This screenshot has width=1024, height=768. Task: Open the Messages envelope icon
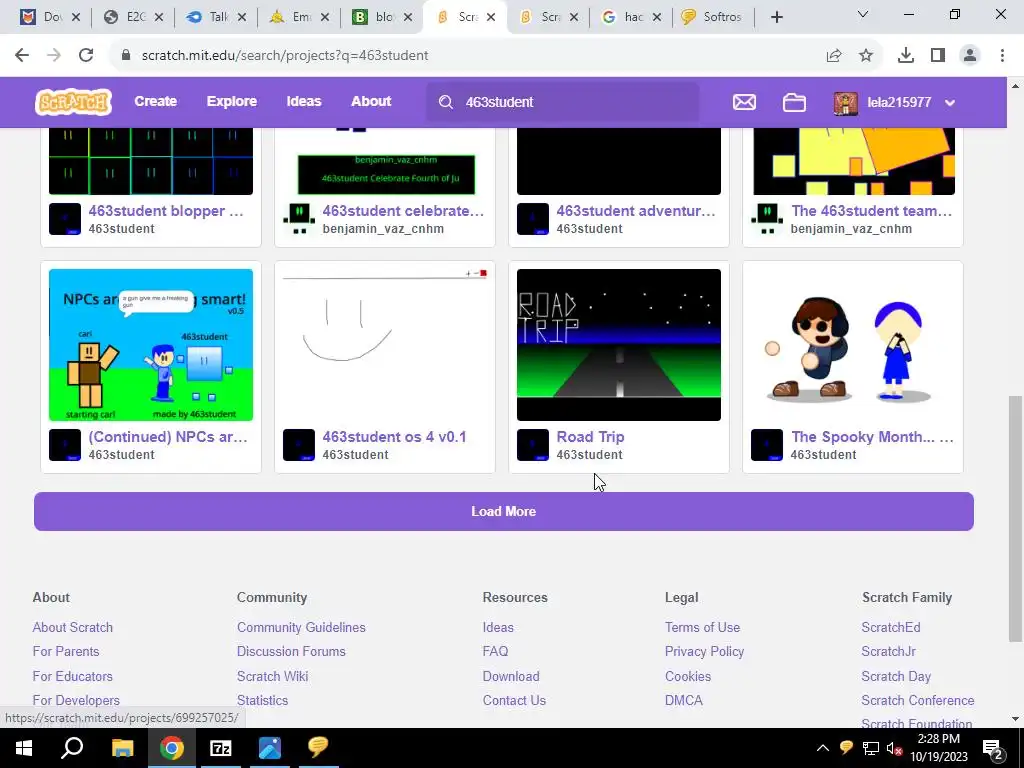coord(744,102)
